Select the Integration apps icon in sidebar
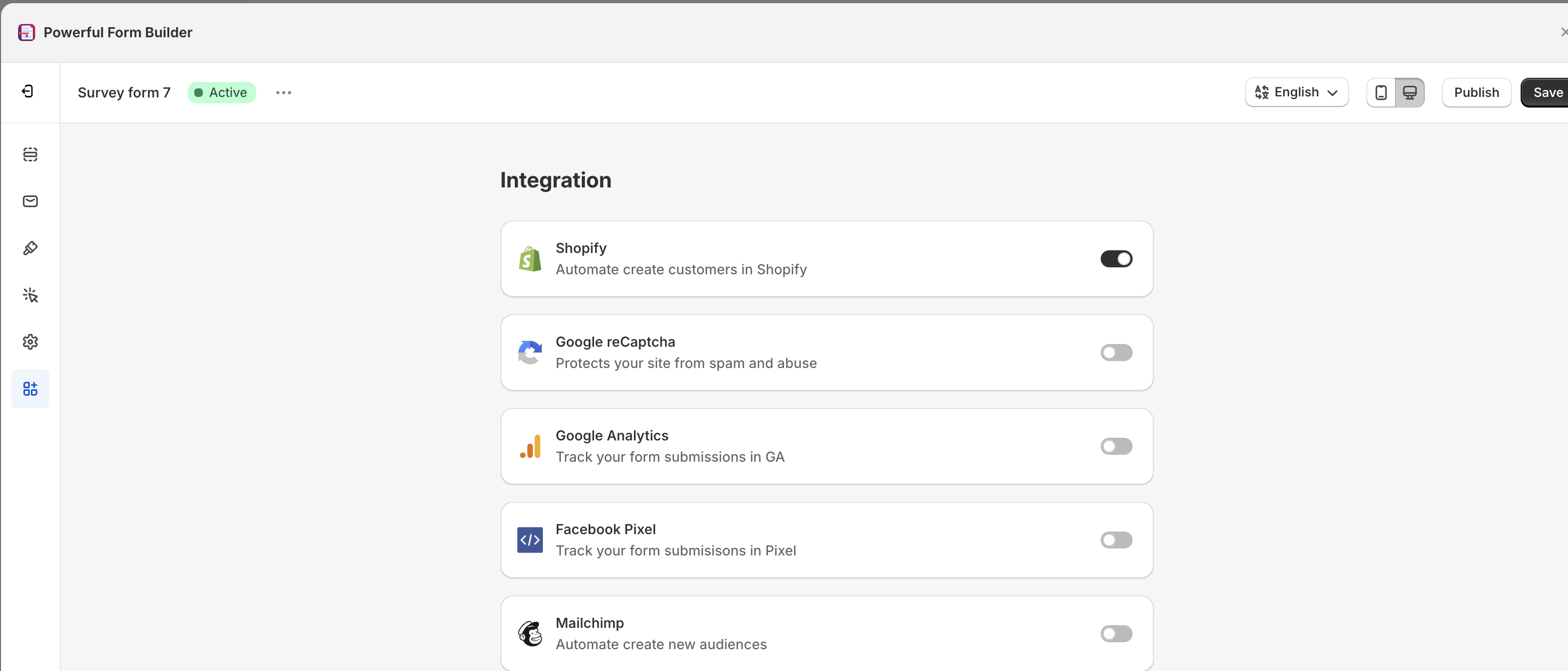Viewport: 1568px width, 671px height. [x=30, y=388]
